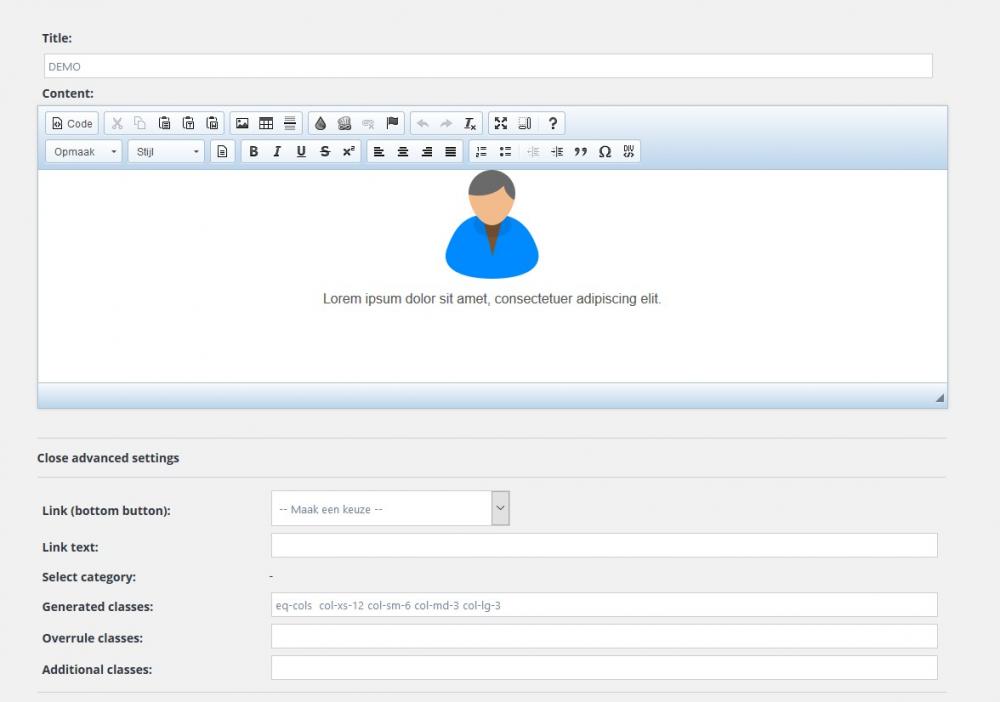Viewport: 1000px width, 702px height.
Task: Click the anchor flag icon
Action: [393, 124]
